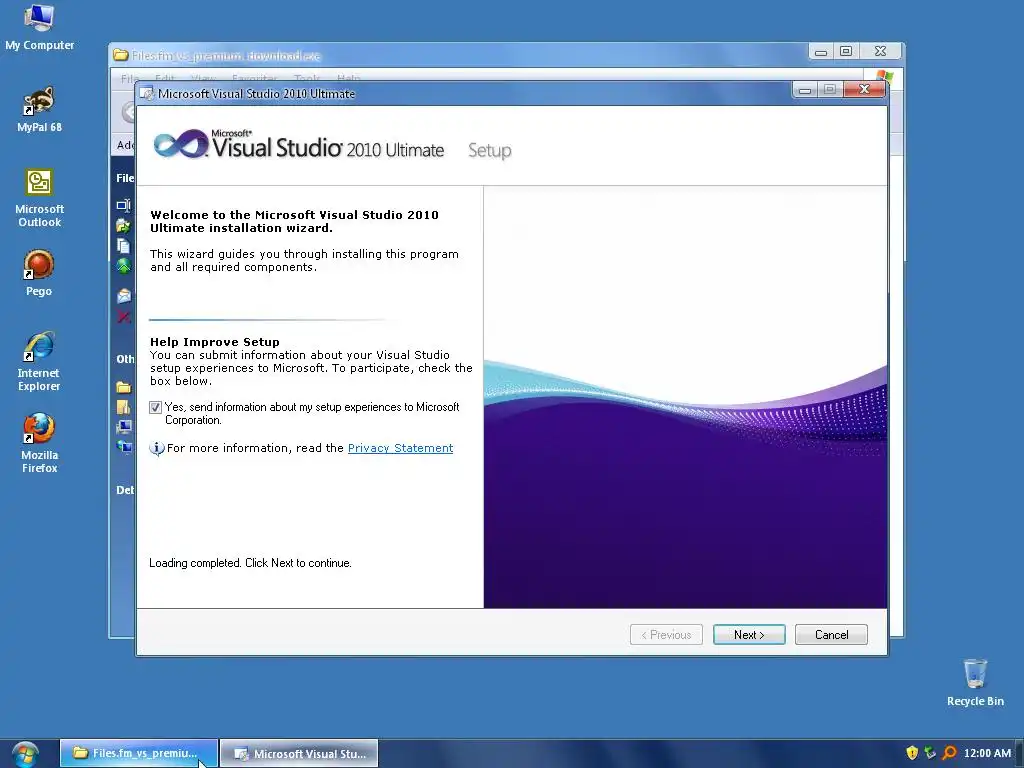1024x768 pixels.
Task: Close the Visual Studio setup window
Action: coord(864,89)
